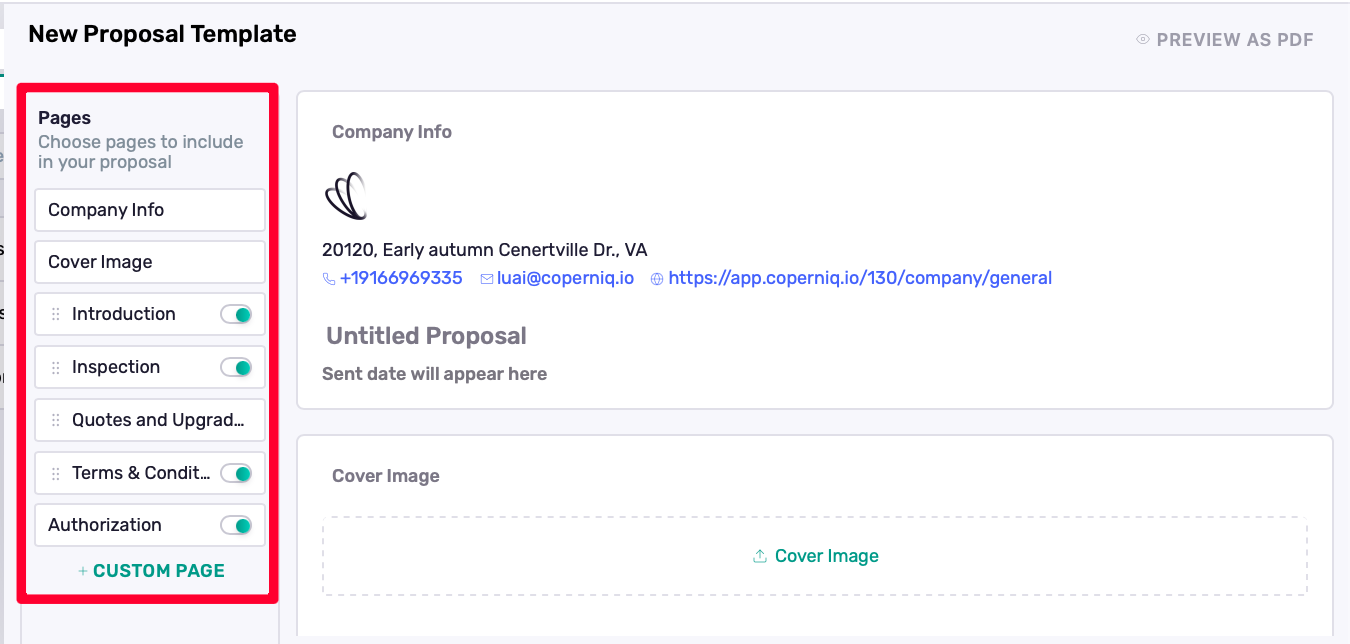The image size is (1350, 644).
Task: Click the Quotes and Upgrades drag handle
Action: [56, 421]
